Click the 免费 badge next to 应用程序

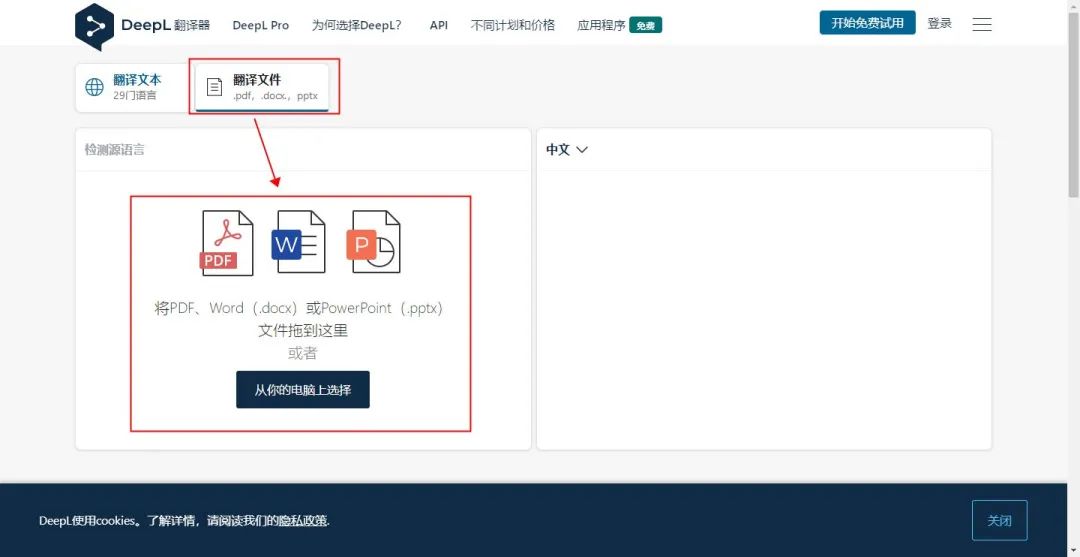click(645, 25)
